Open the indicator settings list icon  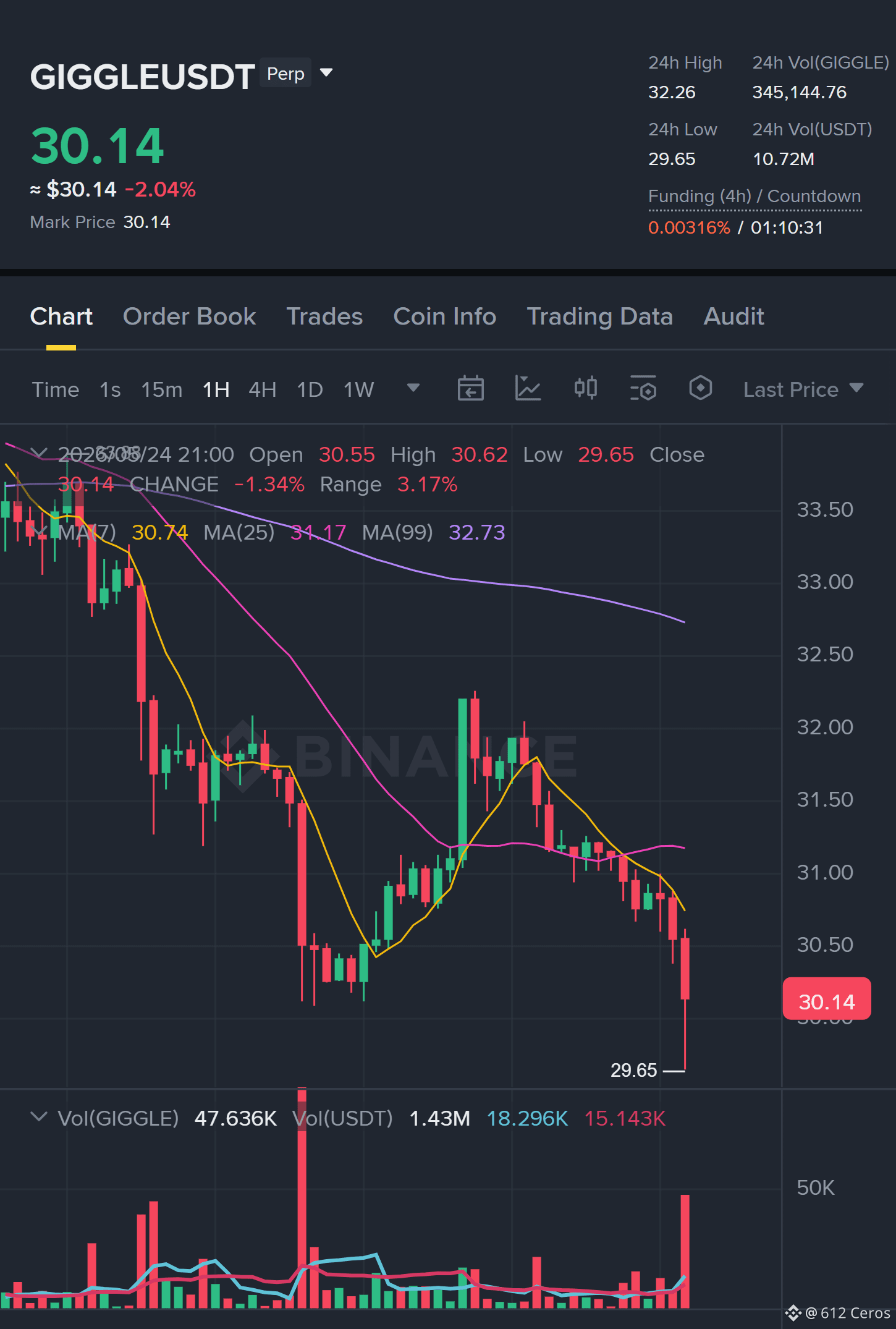point(643,389)
